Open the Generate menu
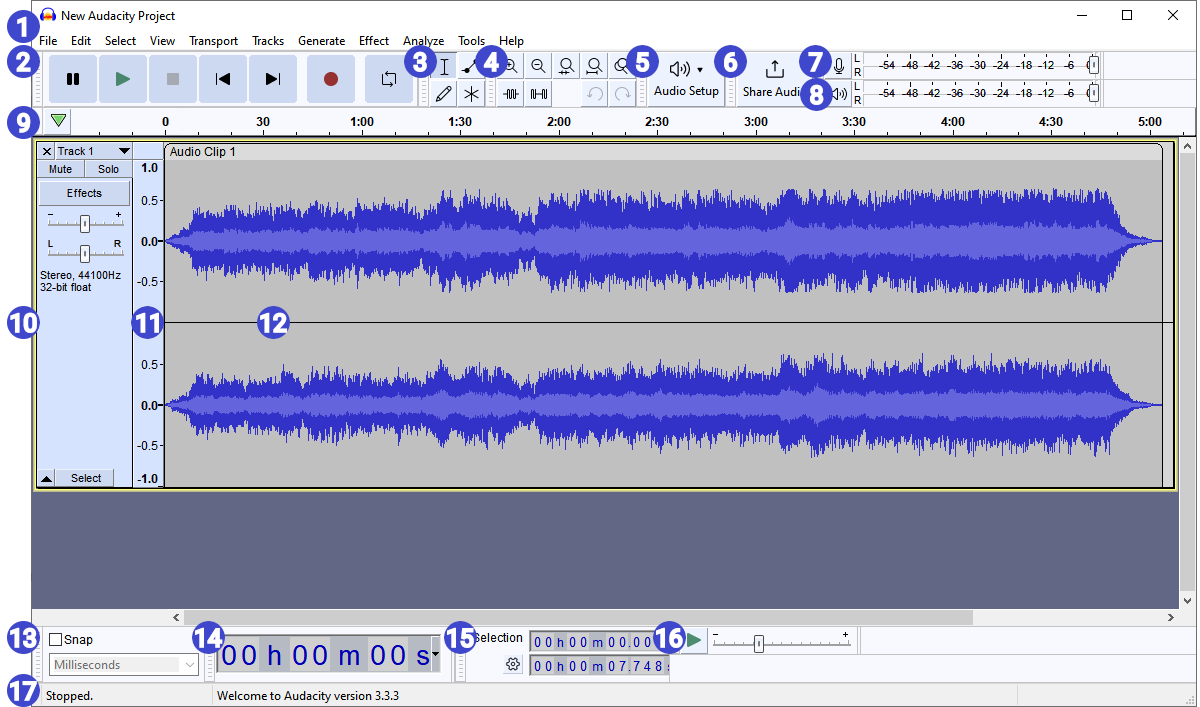 321,41
